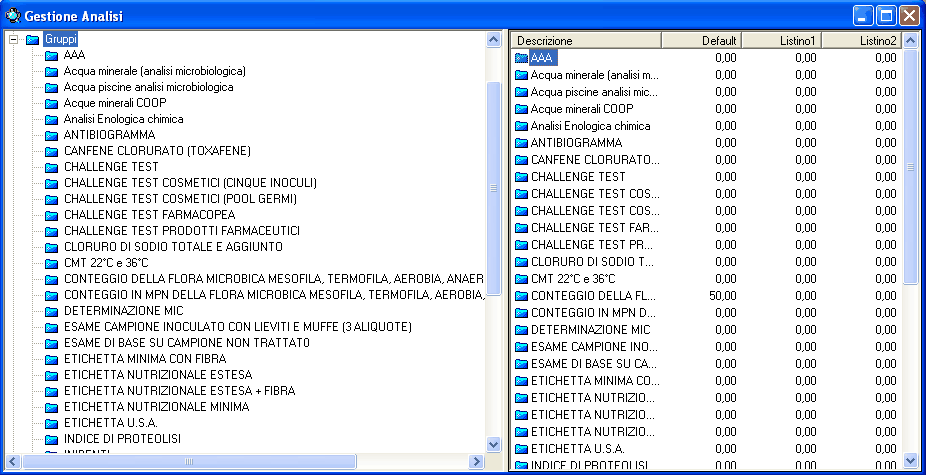Select Acqua minerale (analisi microbiologica) in tree

coord(154,71)
